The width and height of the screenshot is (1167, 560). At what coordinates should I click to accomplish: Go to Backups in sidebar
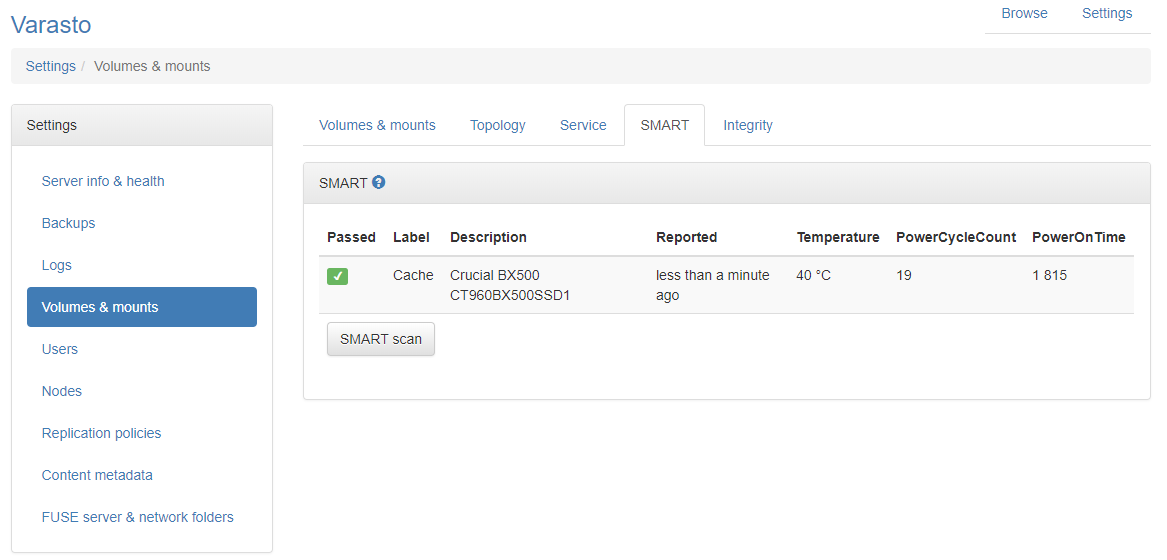[68, 223]
